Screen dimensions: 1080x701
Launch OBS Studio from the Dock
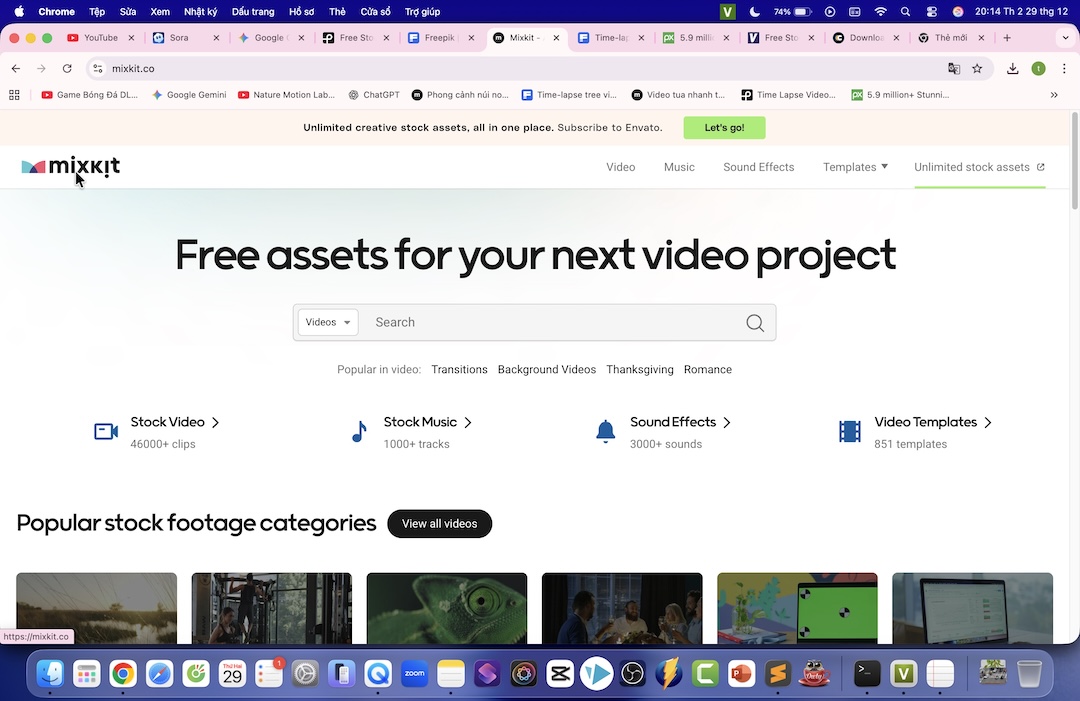(x=632, y=674)
